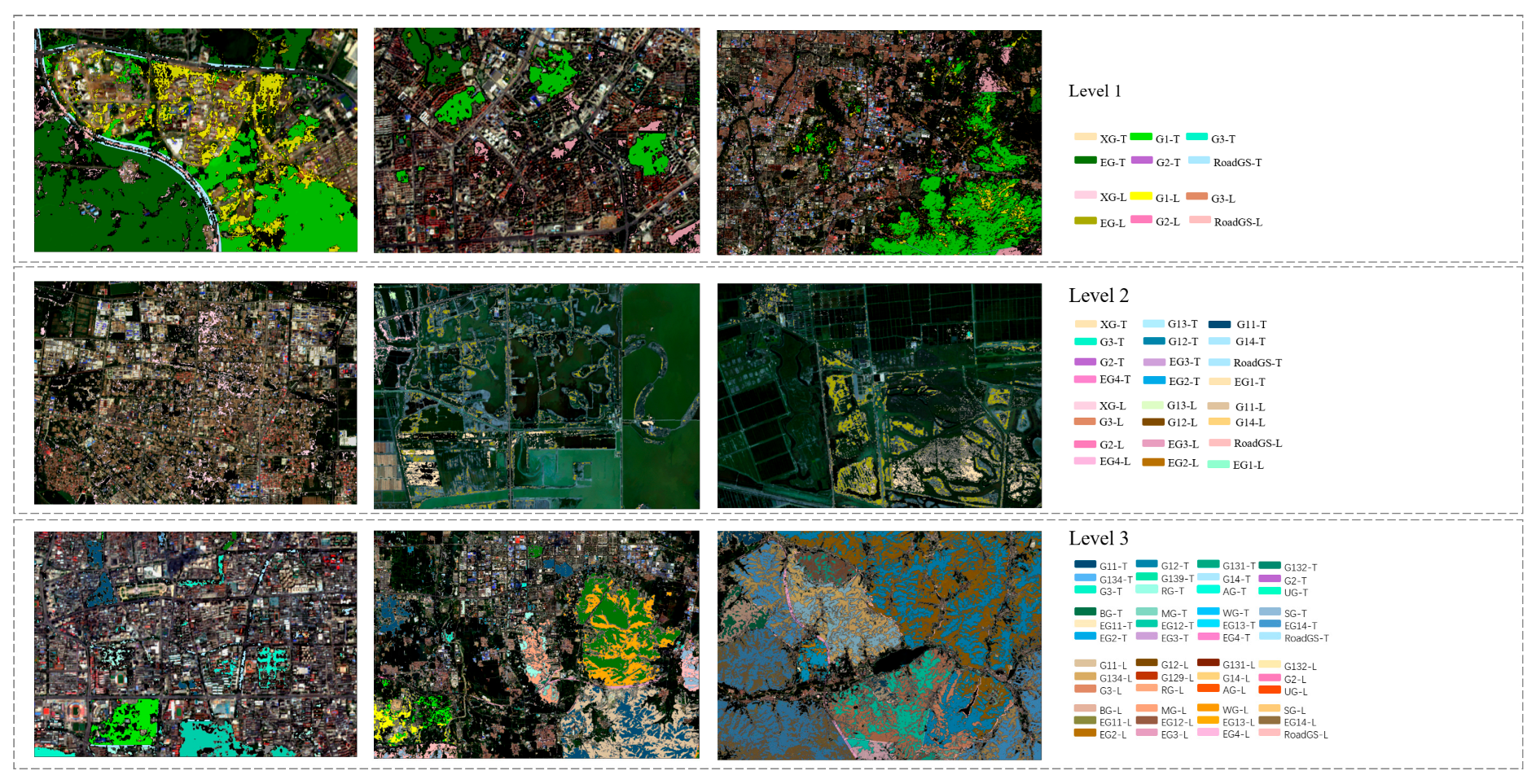
Task: Select the yellow G1-L swatch in Level 1 legend
Action: click(x=1141, y=196)
